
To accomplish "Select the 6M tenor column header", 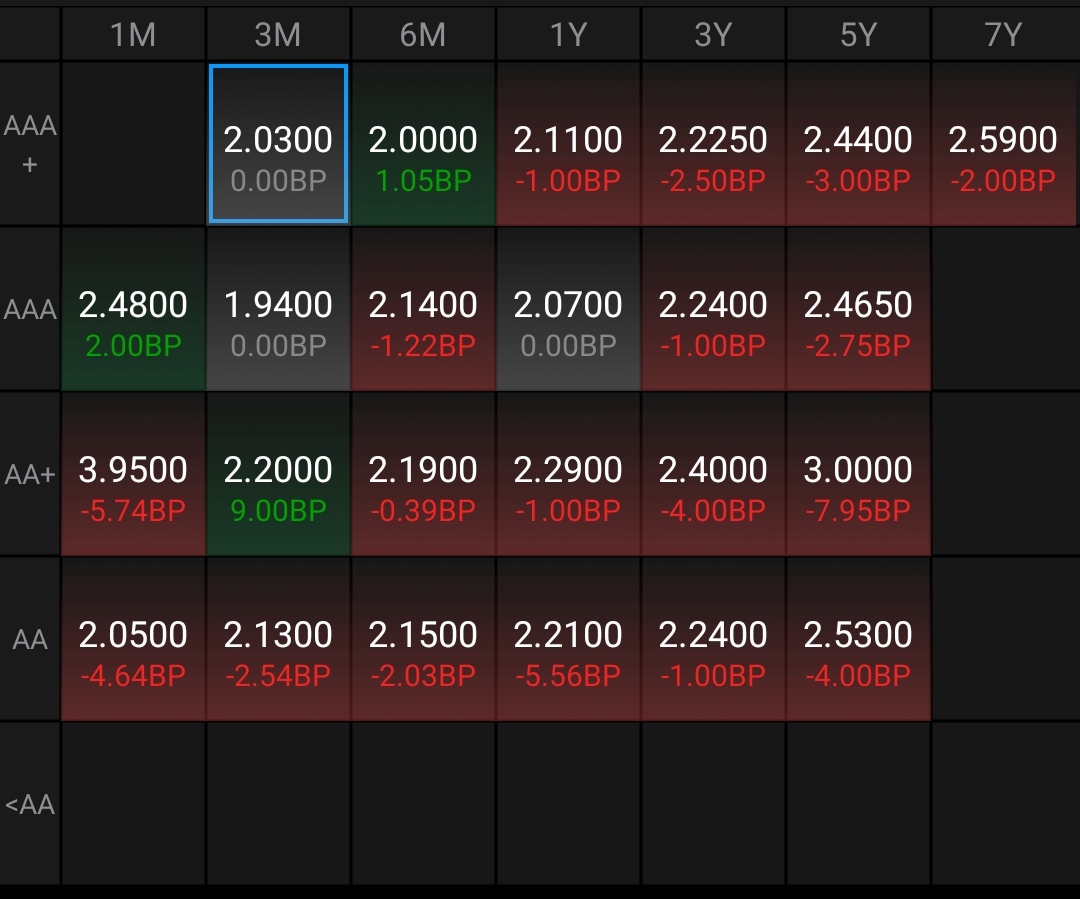I will pyautogui.click(x=423, y=35).
